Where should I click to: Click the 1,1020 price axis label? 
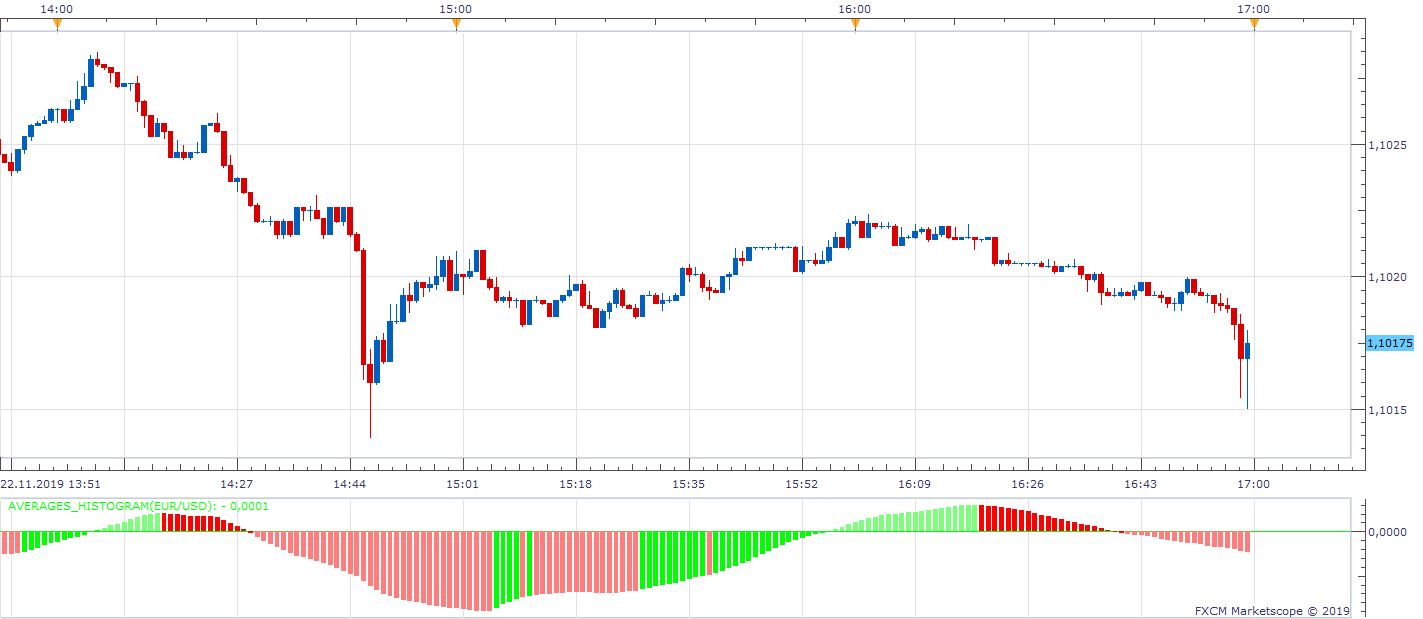click(1389, 277)
